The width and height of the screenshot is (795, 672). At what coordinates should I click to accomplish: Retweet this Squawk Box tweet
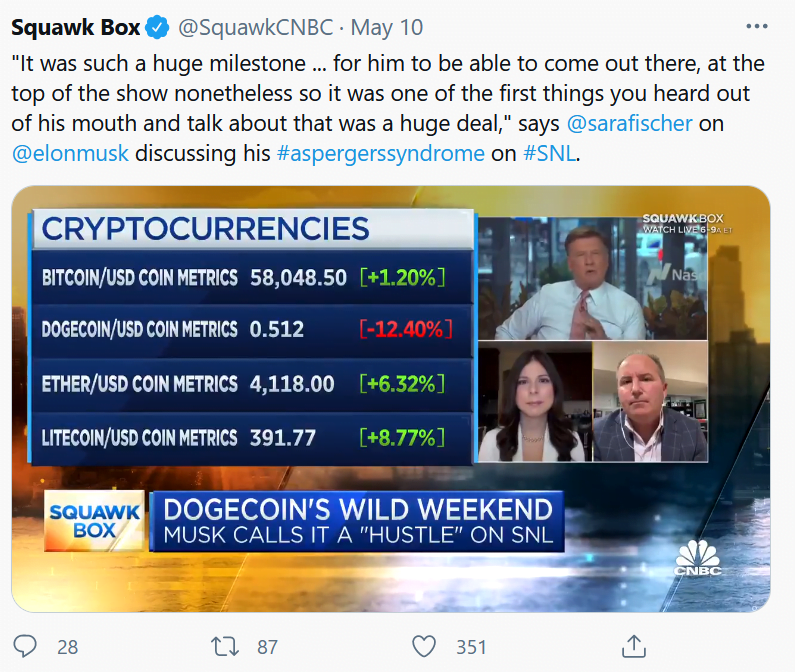pyautogui.click(x=227, y=646)
